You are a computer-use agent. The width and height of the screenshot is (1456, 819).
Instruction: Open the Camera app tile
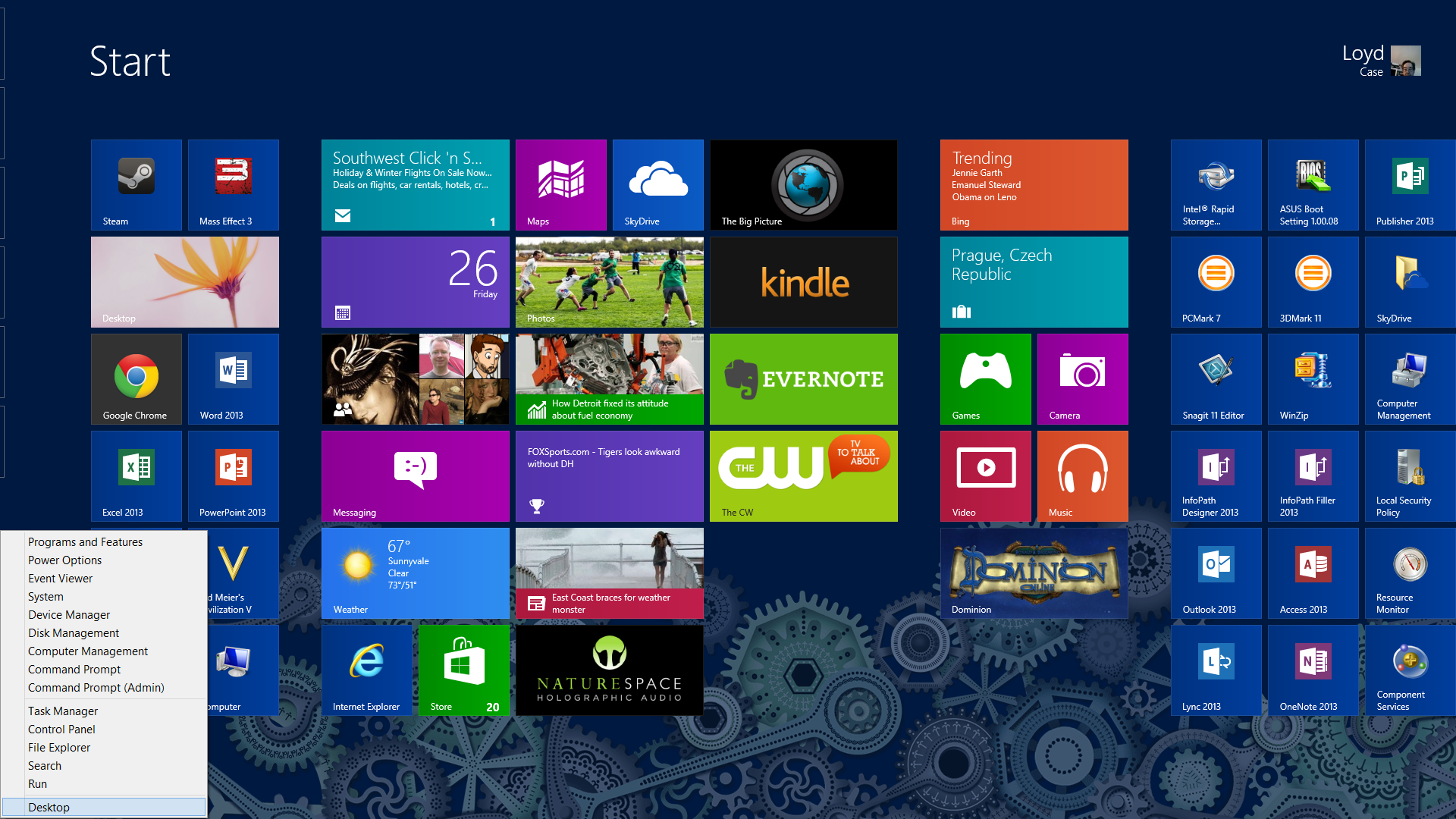[x=1082, y=378]
